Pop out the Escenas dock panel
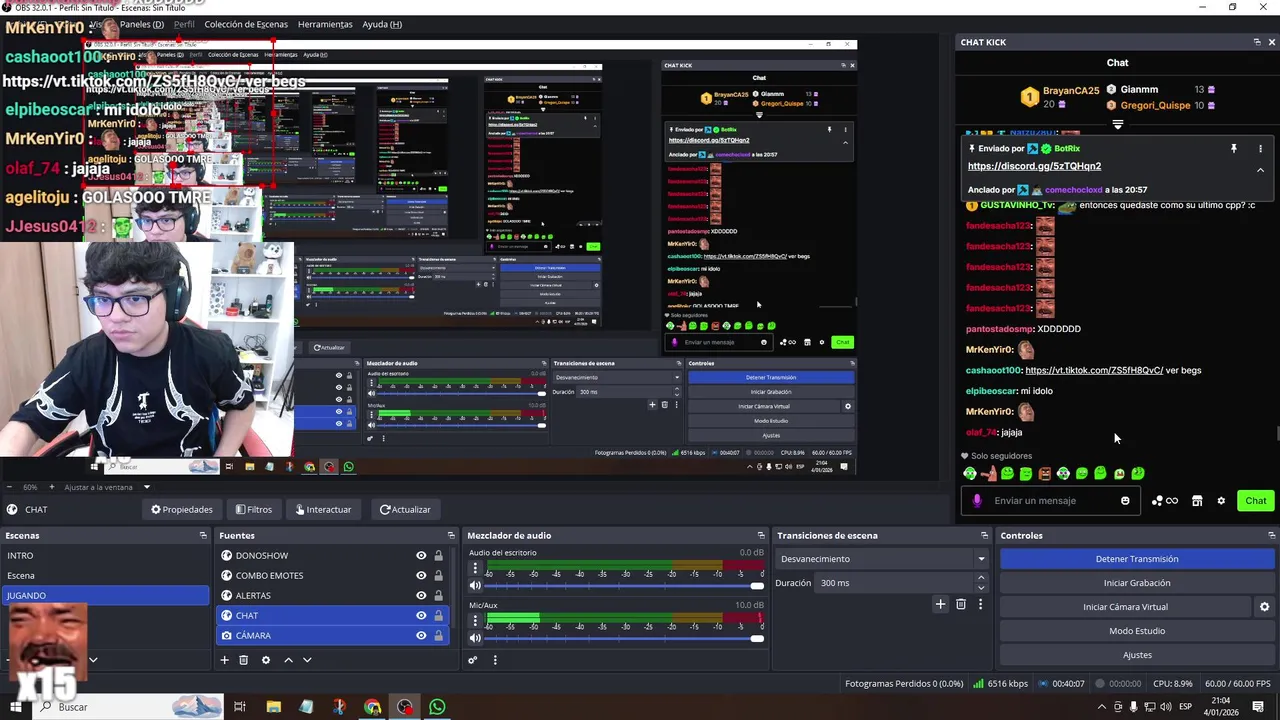The image size is (1280, 720). coord(203,535)
